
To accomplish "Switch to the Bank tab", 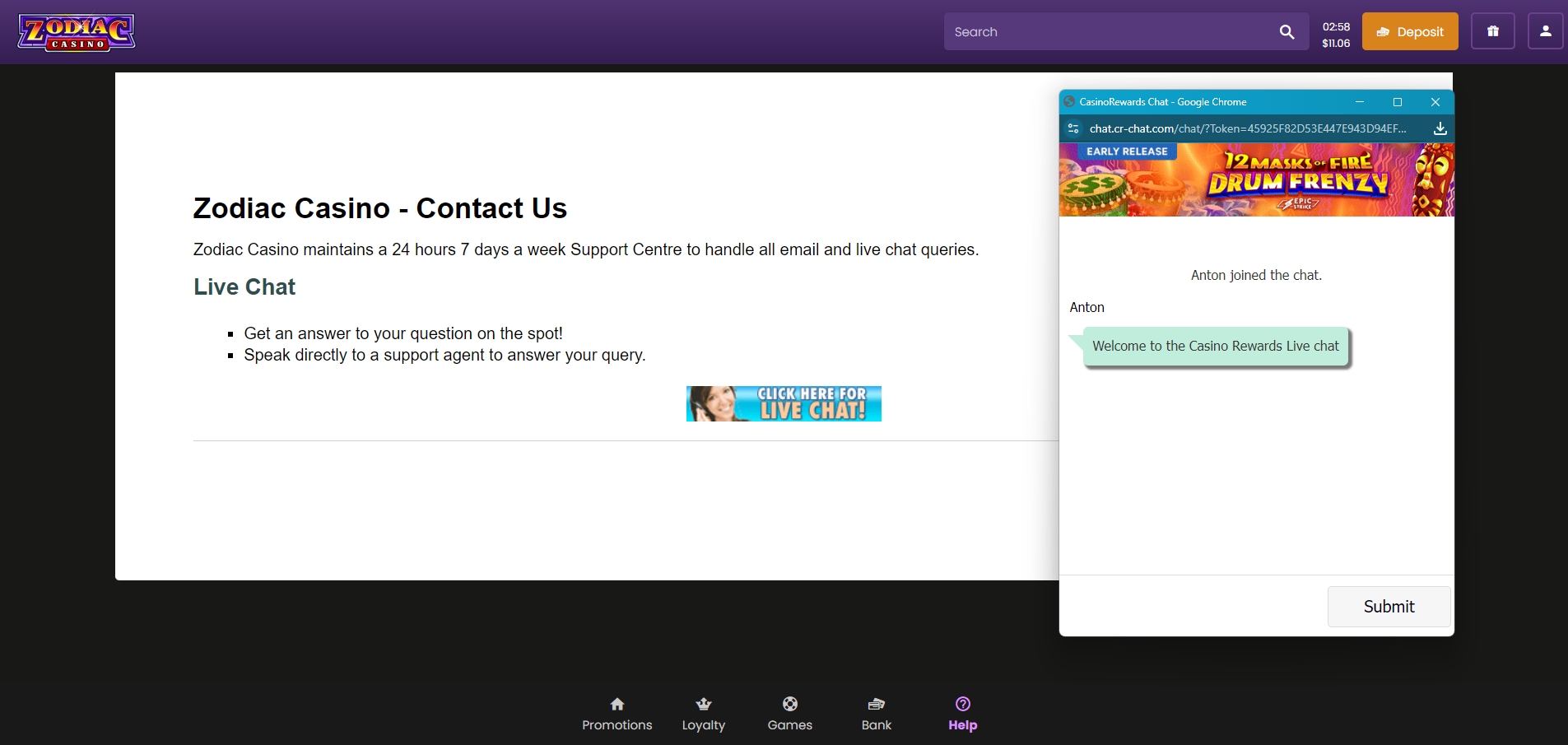I will point(877,715).
